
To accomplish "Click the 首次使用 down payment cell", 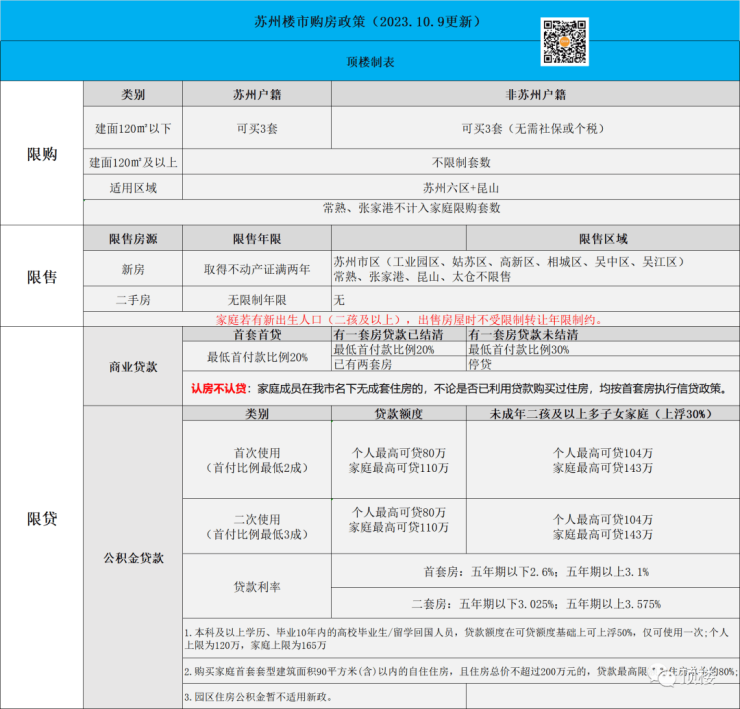I will (x=256, y=460).
